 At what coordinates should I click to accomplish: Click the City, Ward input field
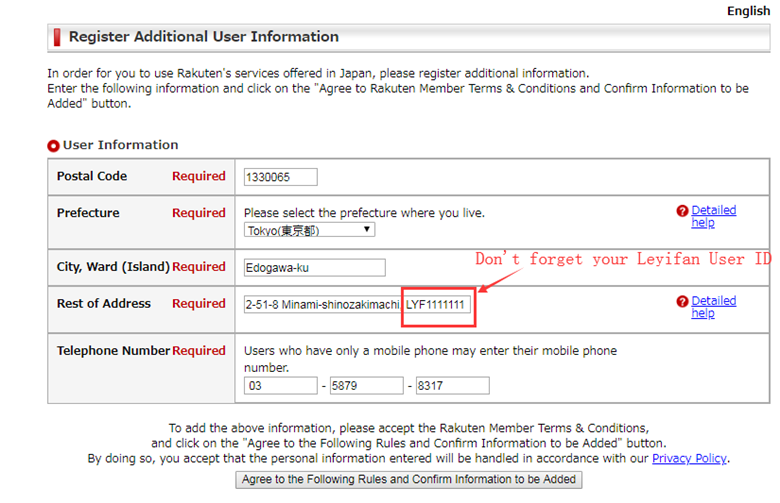(314, 268)
